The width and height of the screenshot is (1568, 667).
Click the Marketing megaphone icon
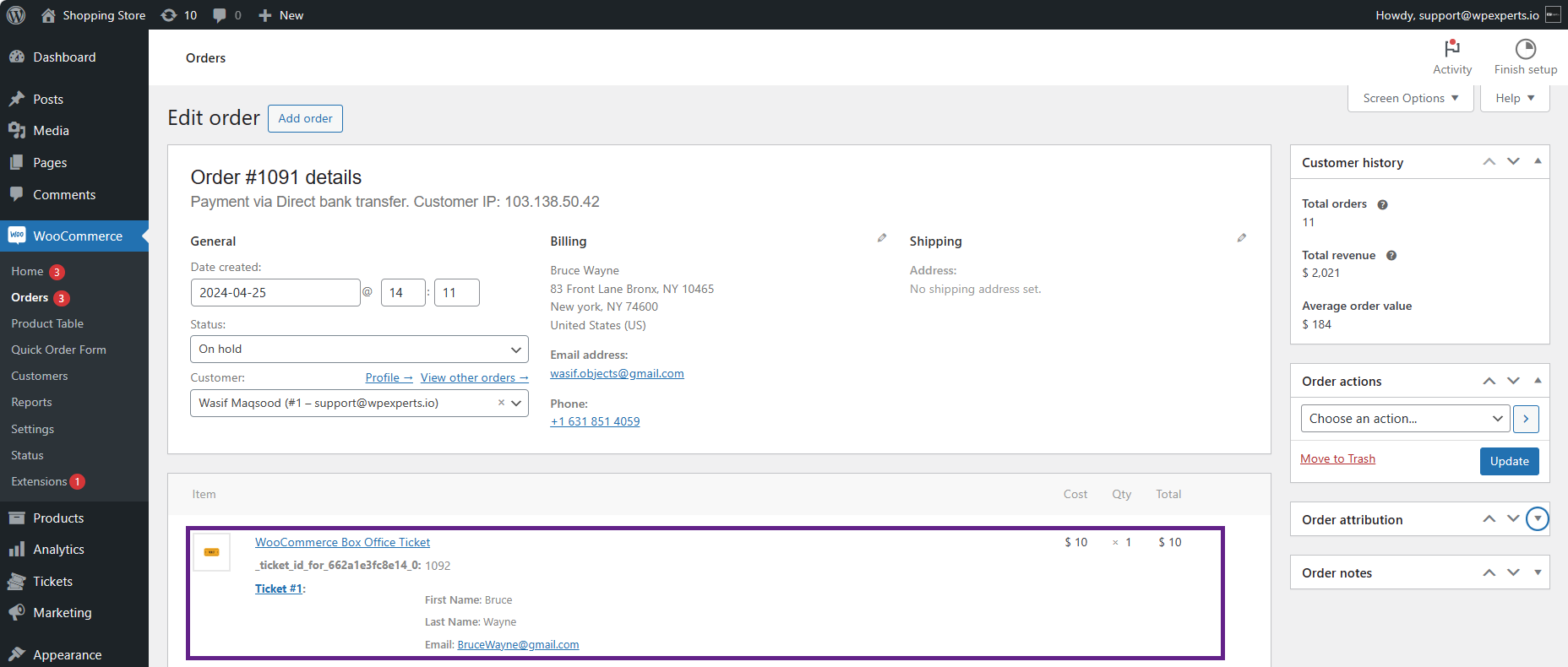pyautogui.click(x=17, y=612)
